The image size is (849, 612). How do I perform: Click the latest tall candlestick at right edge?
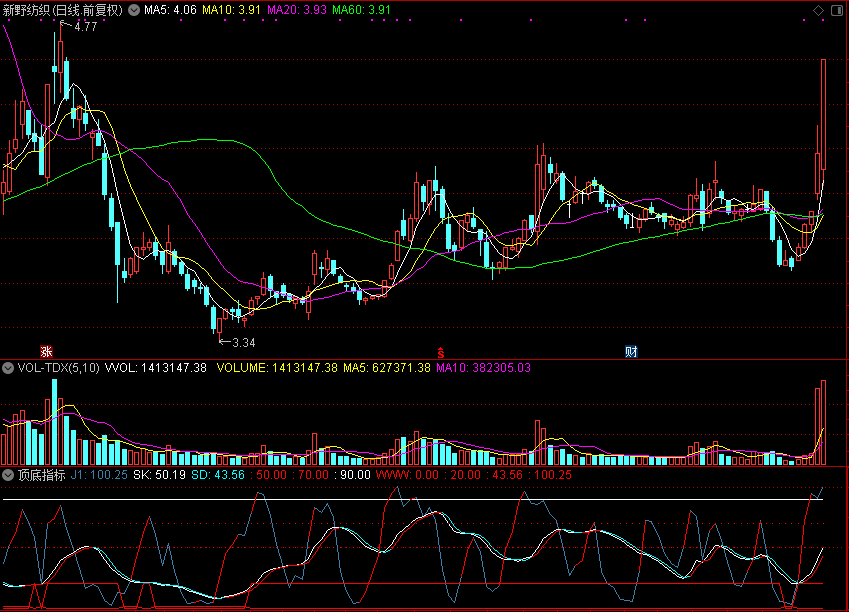(x=823, y=120)
